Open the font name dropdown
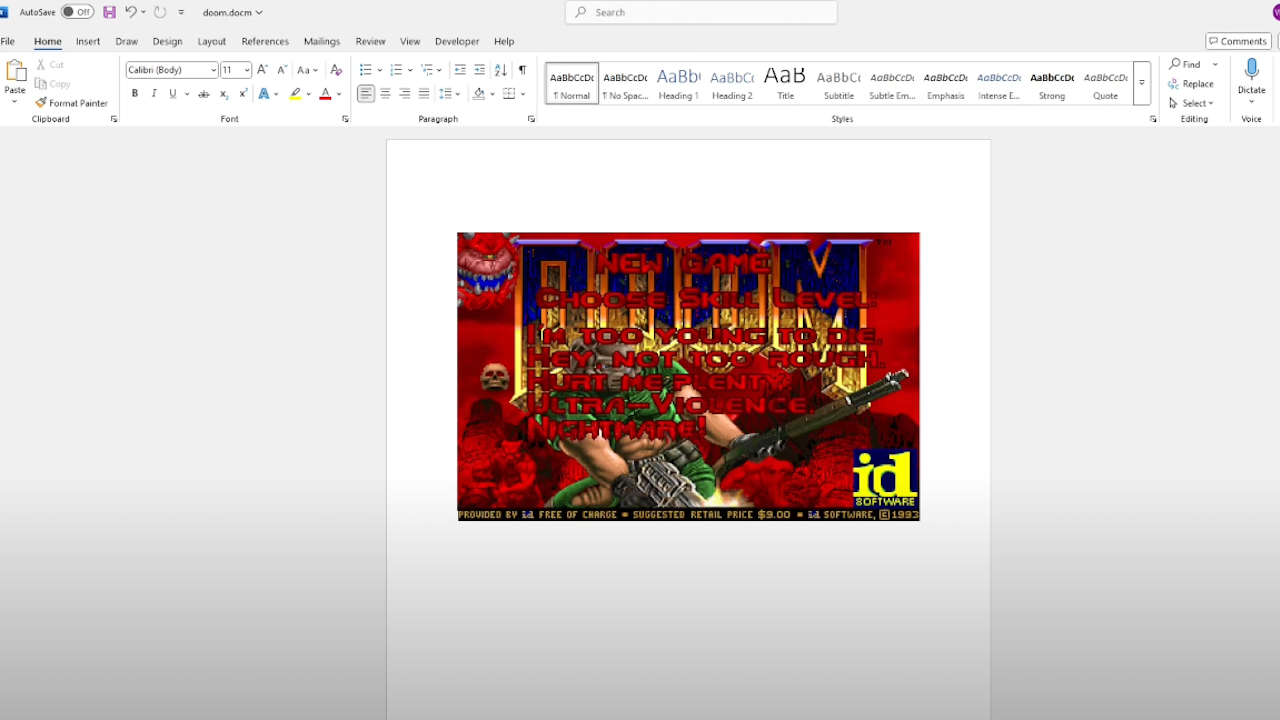Viewport: 1280px width, 720px height. [213, 70]
